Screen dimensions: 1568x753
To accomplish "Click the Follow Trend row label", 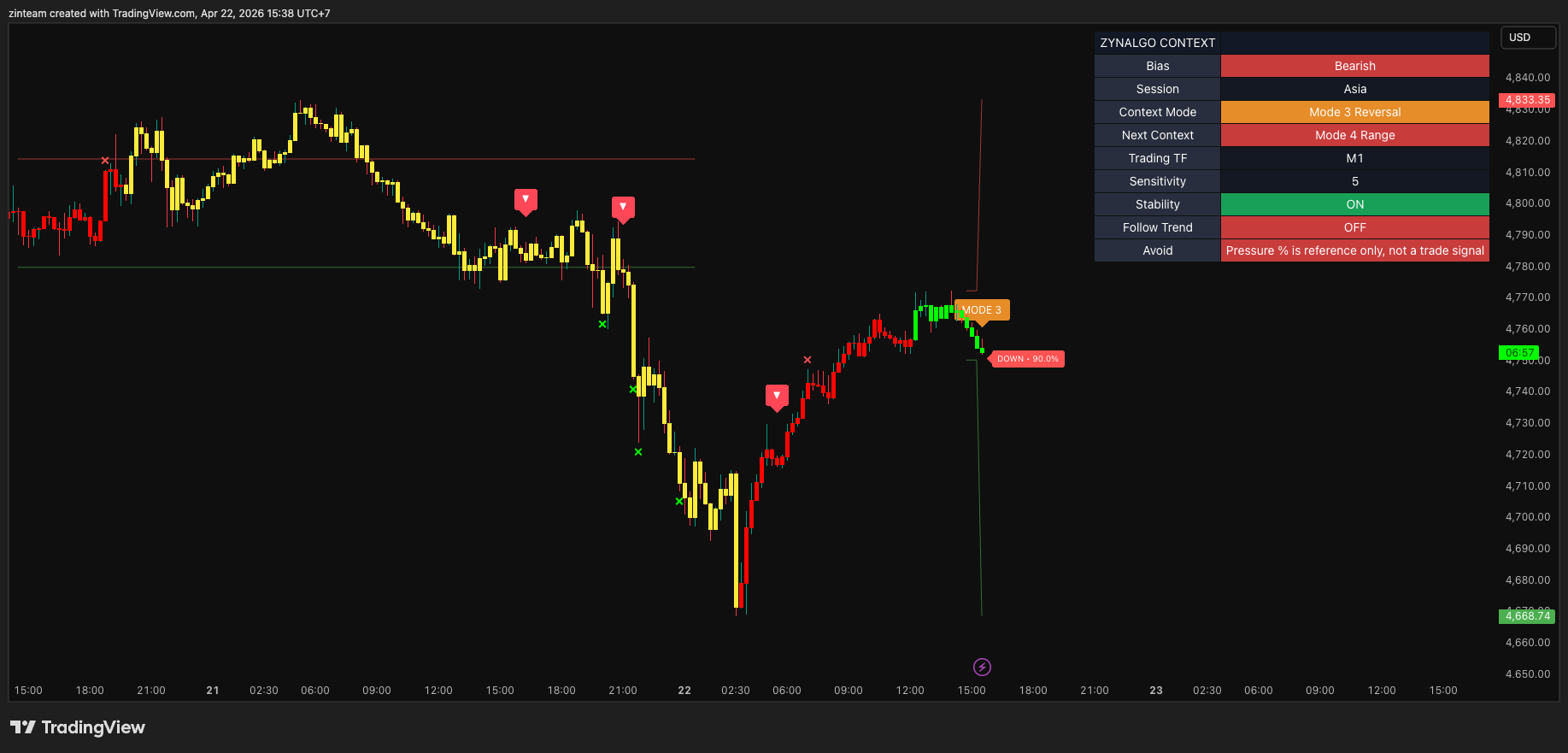I will [1158, 227].
